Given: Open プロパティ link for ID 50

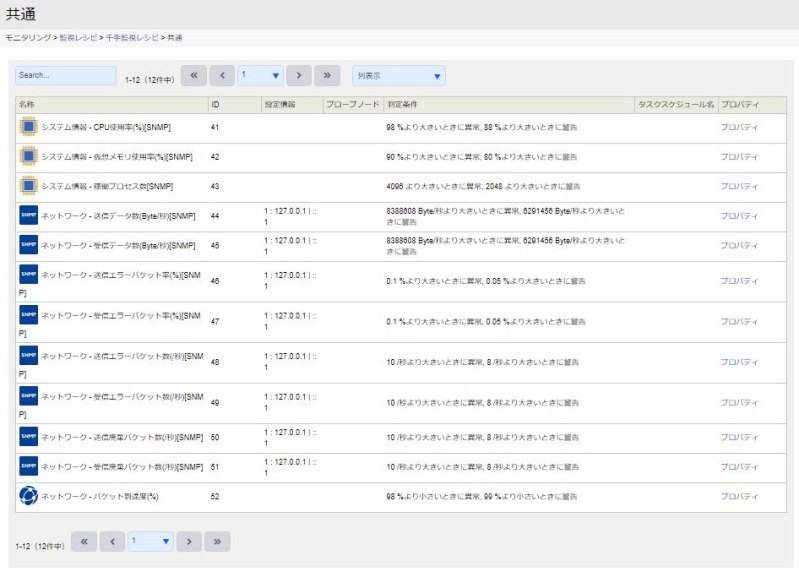Looking at the screenshot, I should [x=739, y=437].
